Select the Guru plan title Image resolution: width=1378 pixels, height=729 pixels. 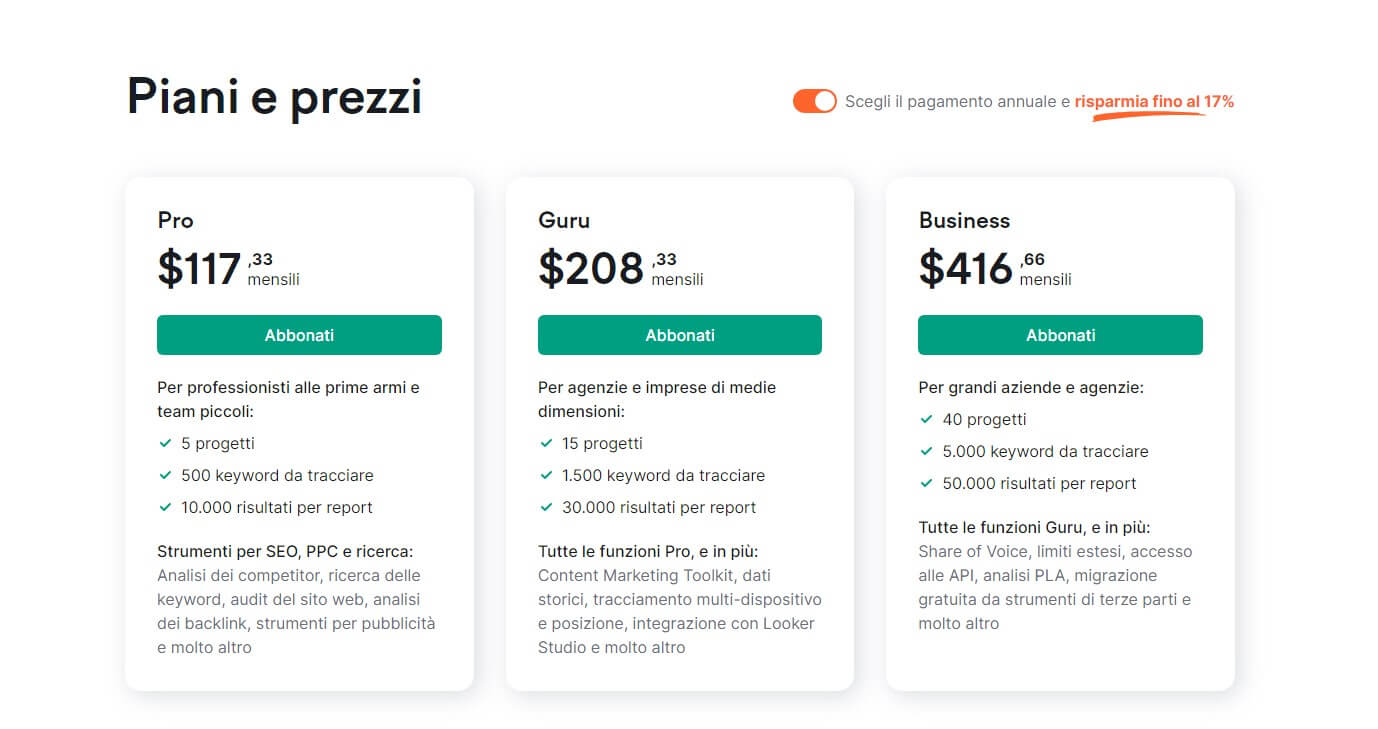564,220
